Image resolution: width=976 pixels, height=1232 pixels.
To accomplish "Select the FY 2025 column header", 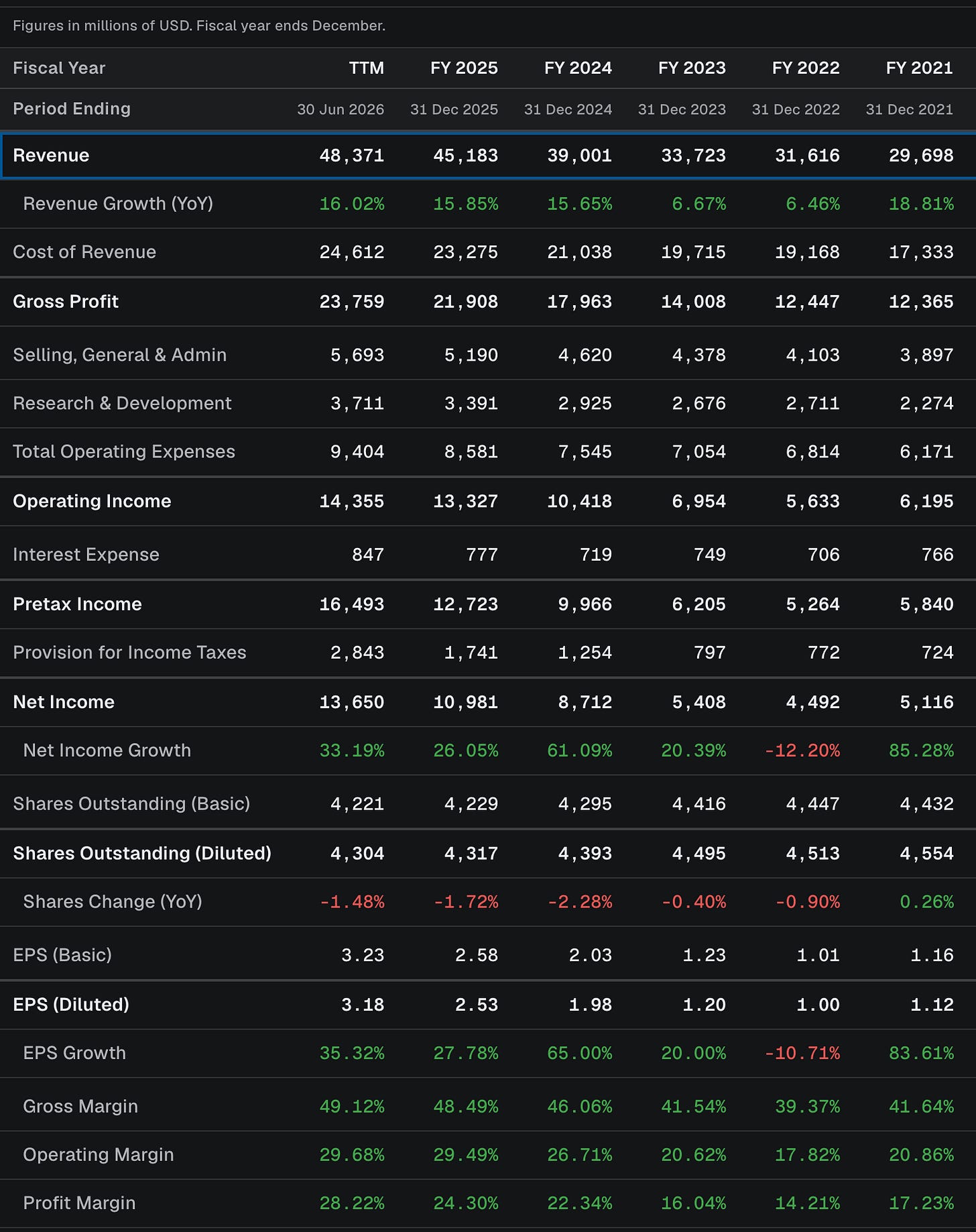I will (x=464, y=68).
